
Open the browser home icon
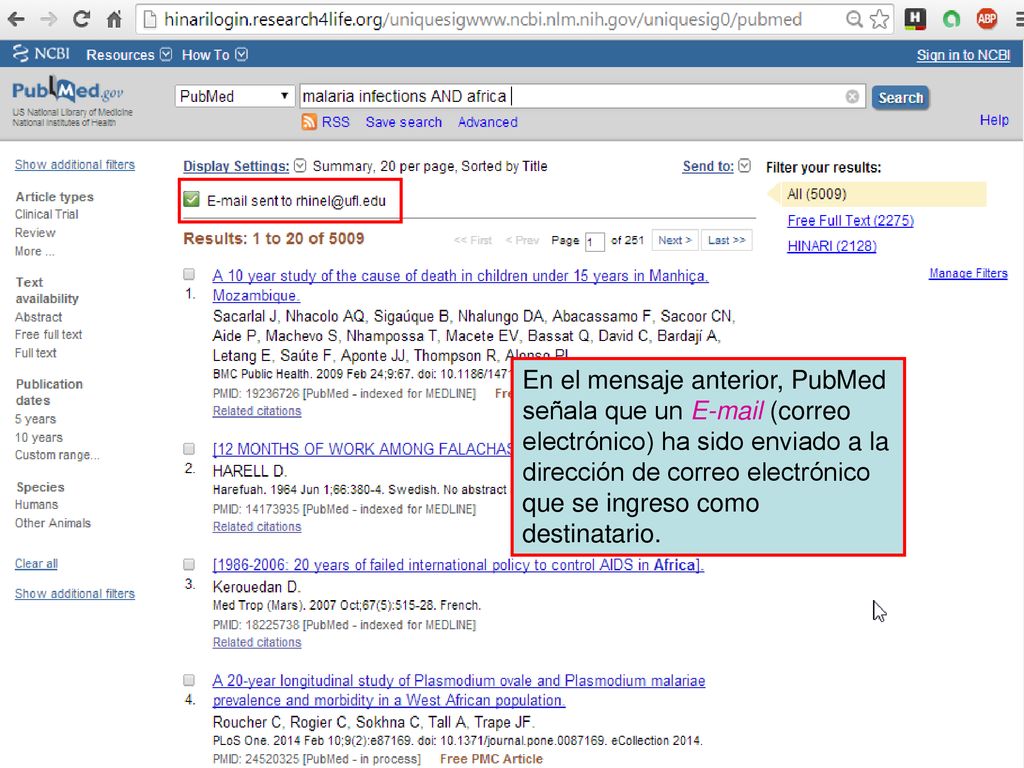click(x=114, y=20)
